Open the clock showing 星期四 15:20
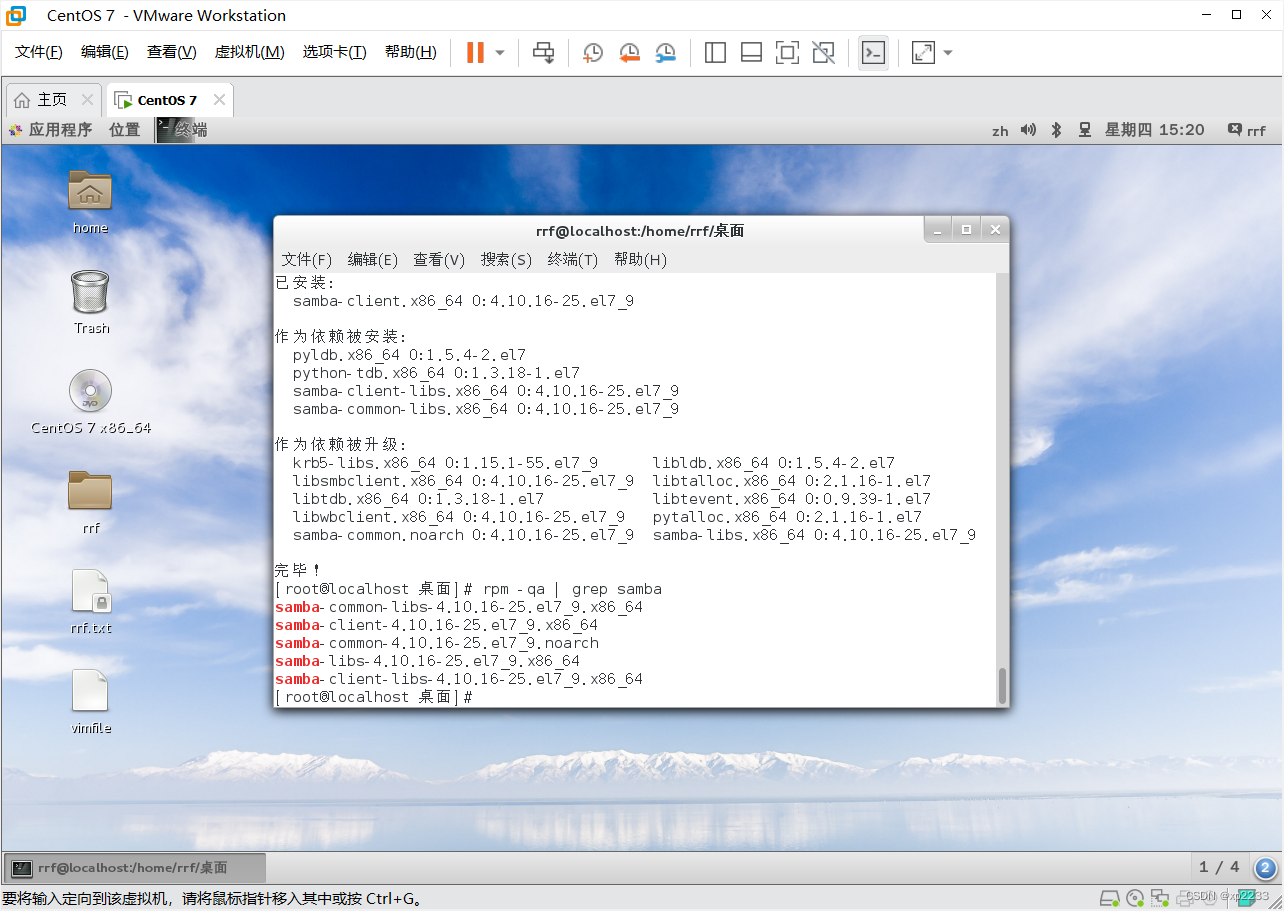 coord(1155,130)
